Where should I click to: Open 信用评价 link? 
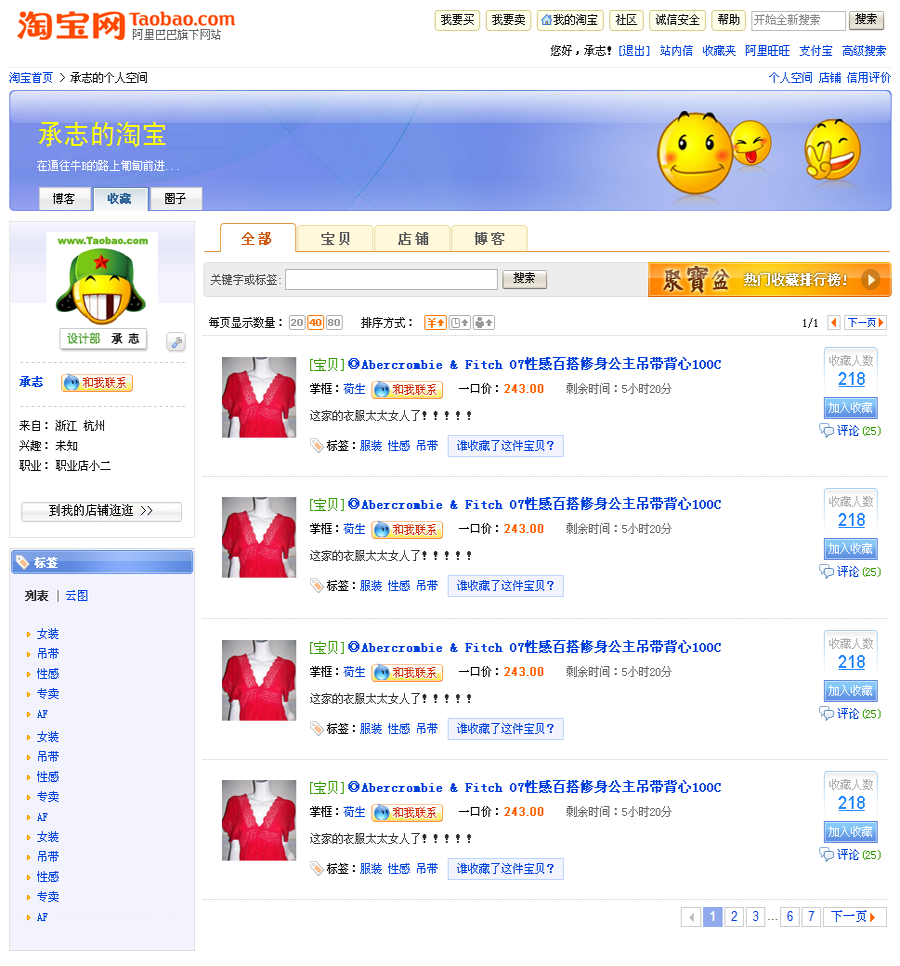[869, 78]
